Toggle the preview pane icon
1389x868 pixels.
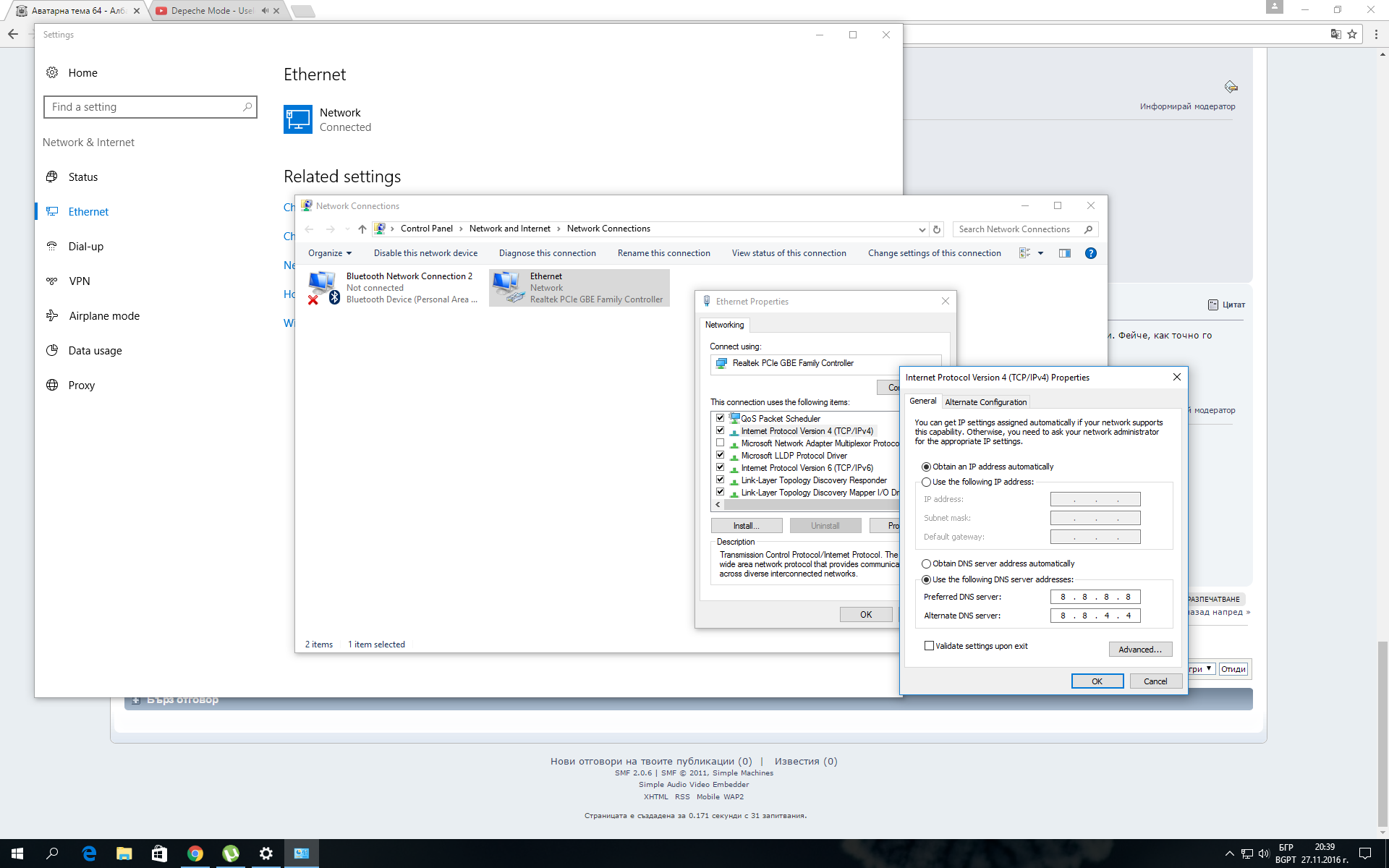[1064, 253]
